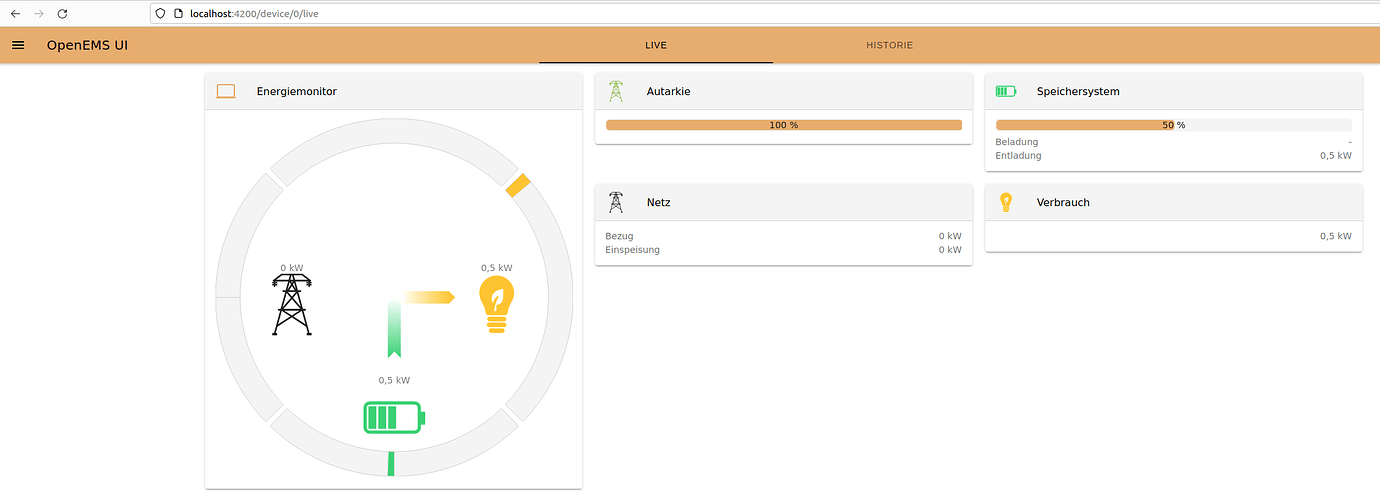The width and height of the screenshot is (1380, 500).
Task: Click the OpenEMS UI title
Action: click(x=87, y=45)
